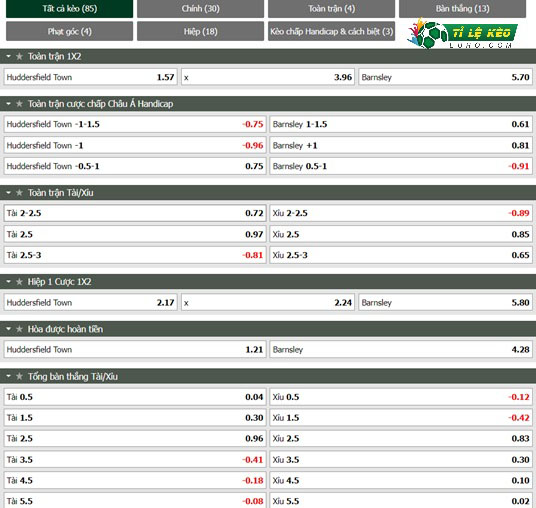Collapse the Hòa được hoàn tiền section
Screen dimensions: 536x508
pos(9,329)
